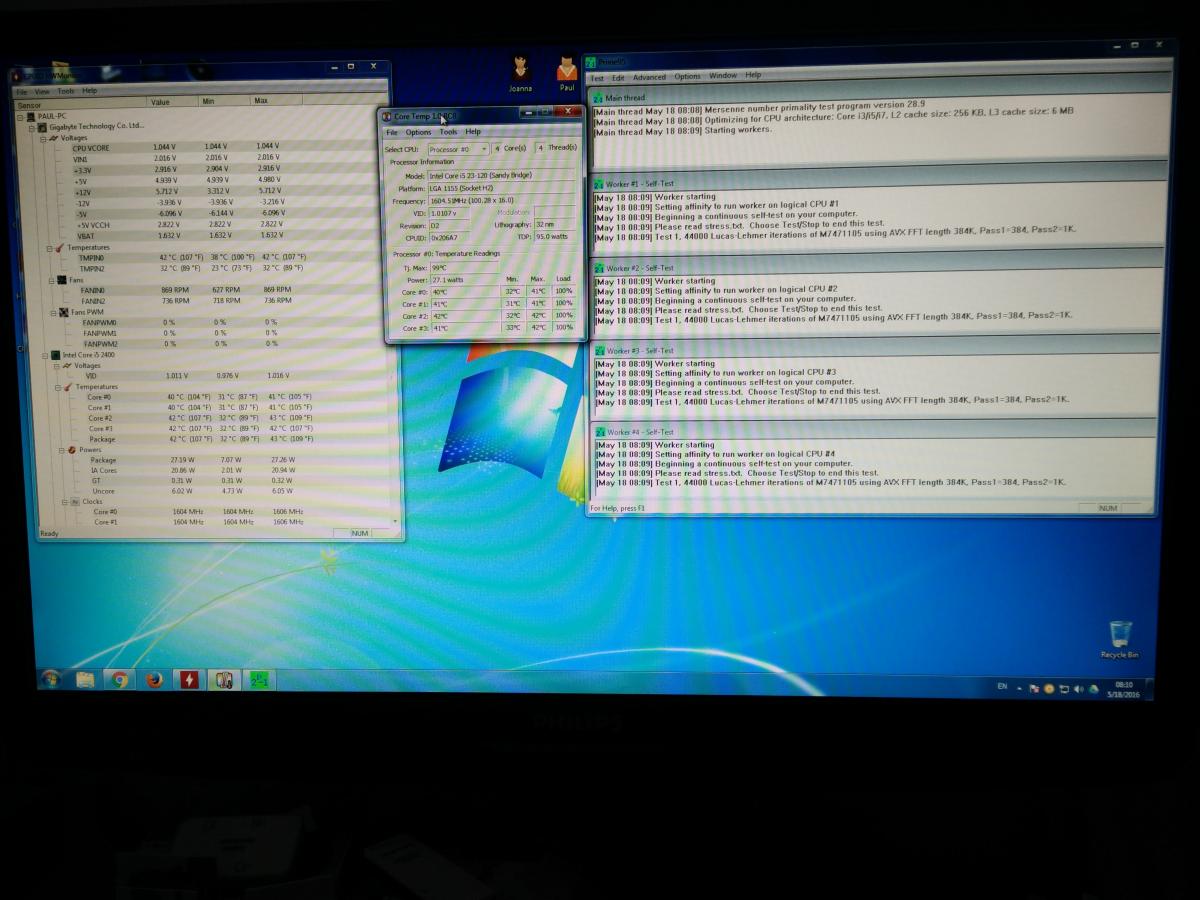The height and width of the screenshot is (900, 1200).
Task: Collapse the Clocks section in HWMonitor
Action: pos(64,501)
